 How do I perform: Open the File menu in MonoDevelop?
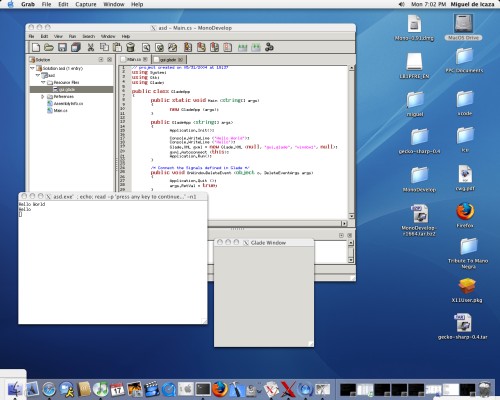[x=31, y=36]
